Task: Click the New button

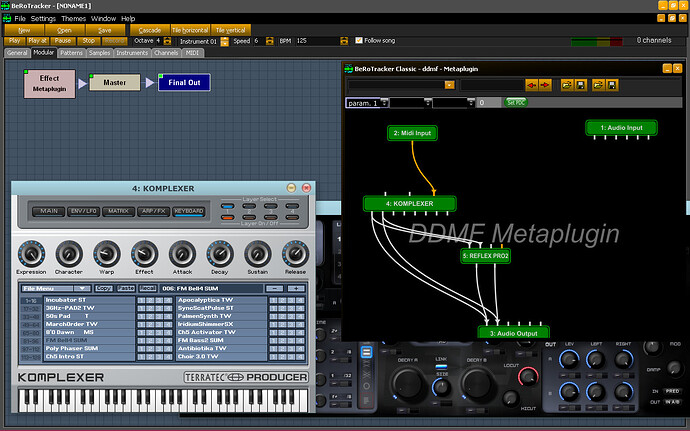Action: tap(24, 30)
